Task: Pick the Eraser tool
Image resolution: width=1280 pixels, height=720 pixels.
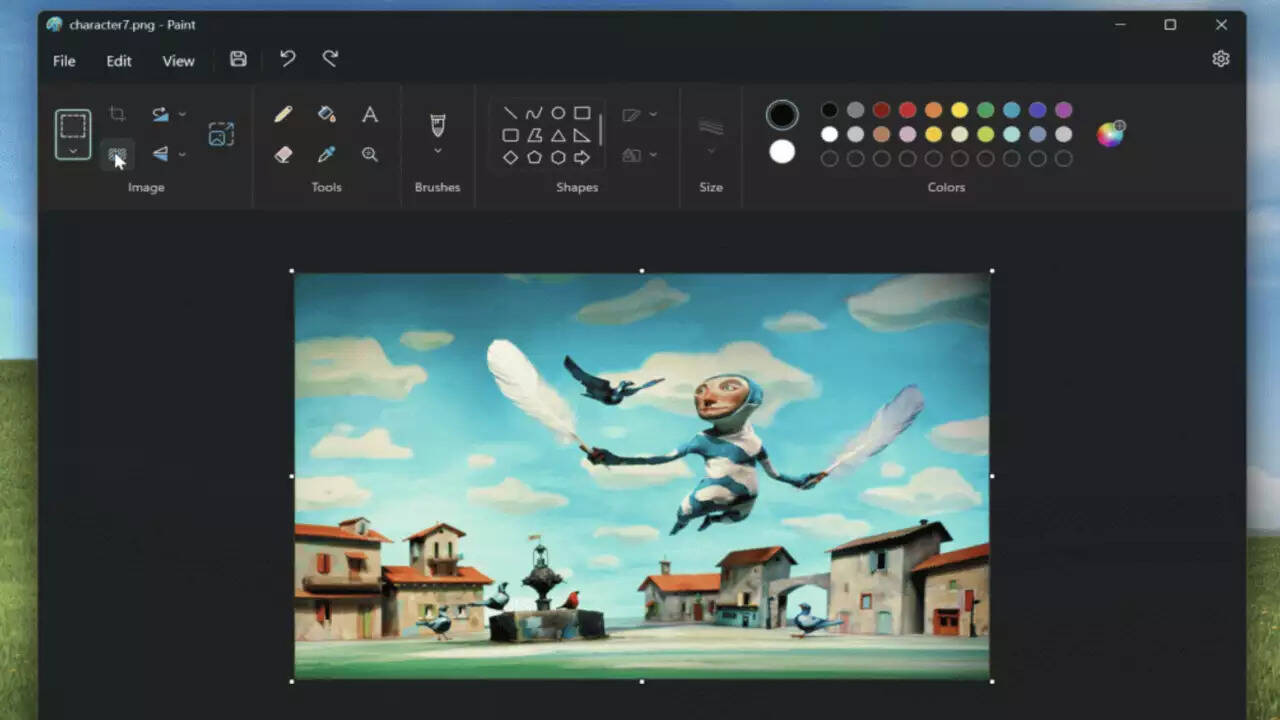Action: pyautogui.click(x=283, y=154)
